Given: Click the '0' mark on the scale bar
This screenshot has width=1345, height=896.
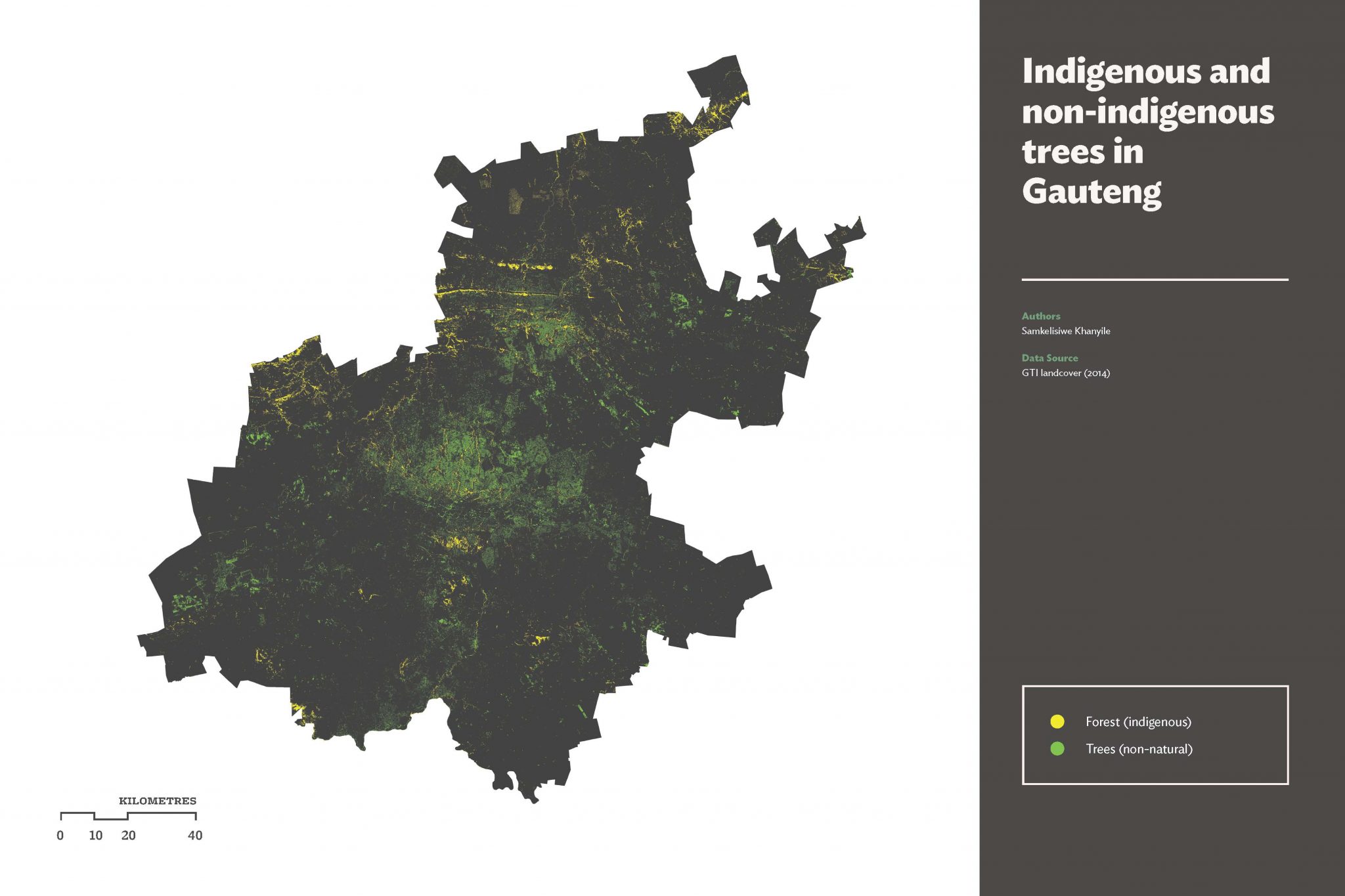Looking at the screenshot, I should [x=60, y=836].
